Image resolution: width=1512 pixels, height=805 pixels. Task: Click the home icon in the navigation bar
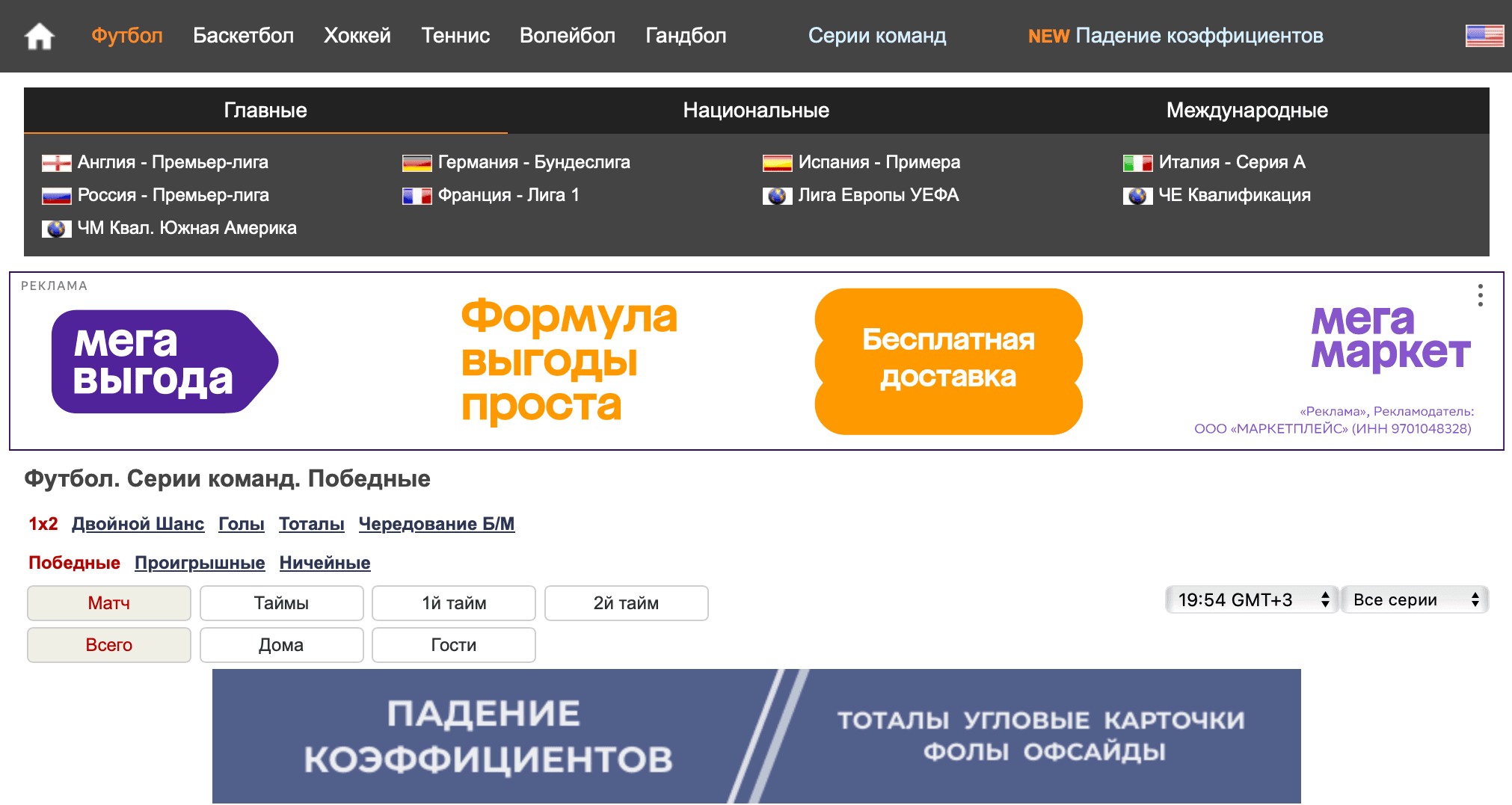tap(40, 36)
